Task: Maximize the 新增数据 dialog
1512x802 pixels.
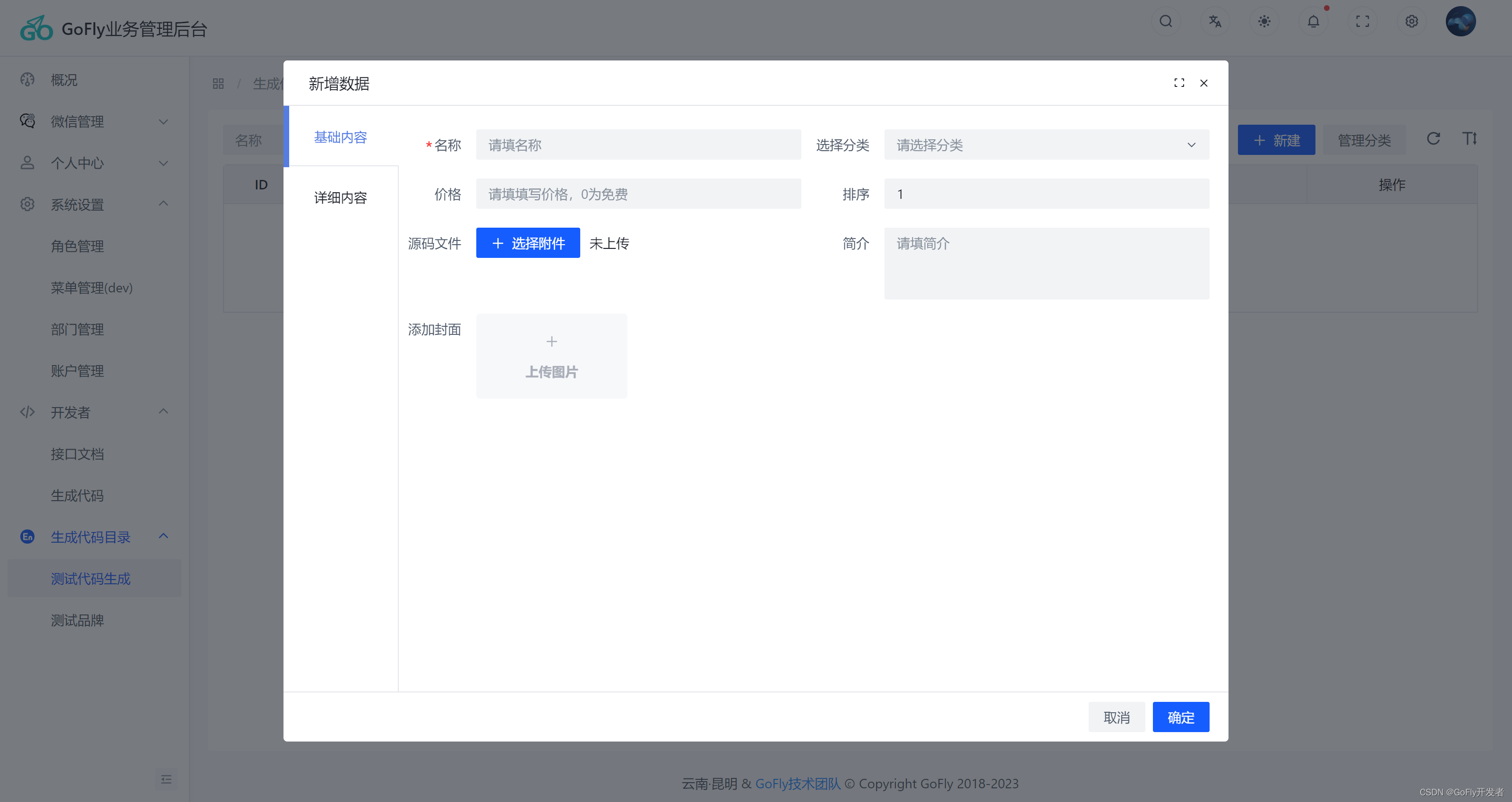Action: 1179,83
